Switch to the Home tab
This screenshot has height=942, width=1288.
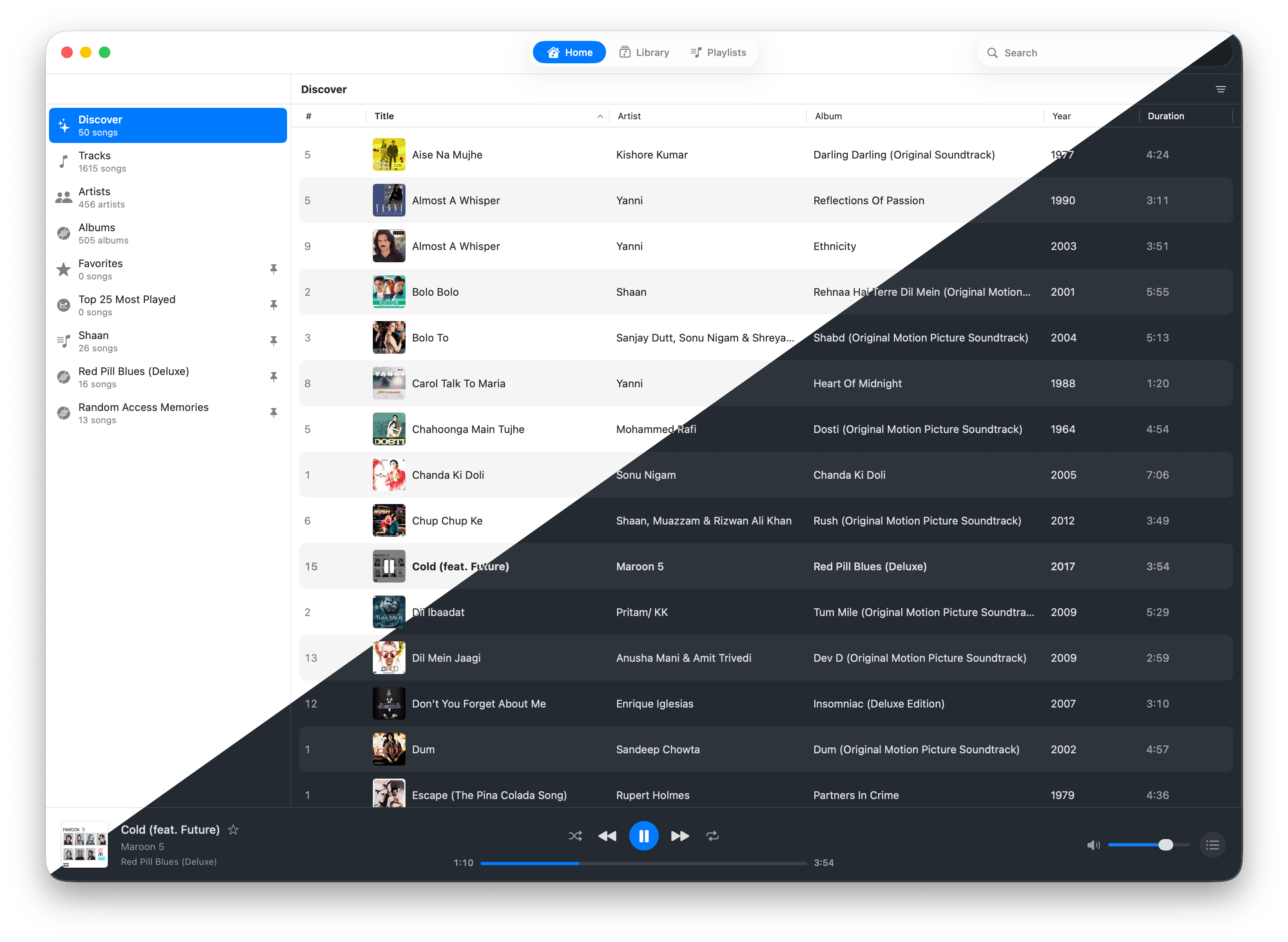(x=569, y=52)
